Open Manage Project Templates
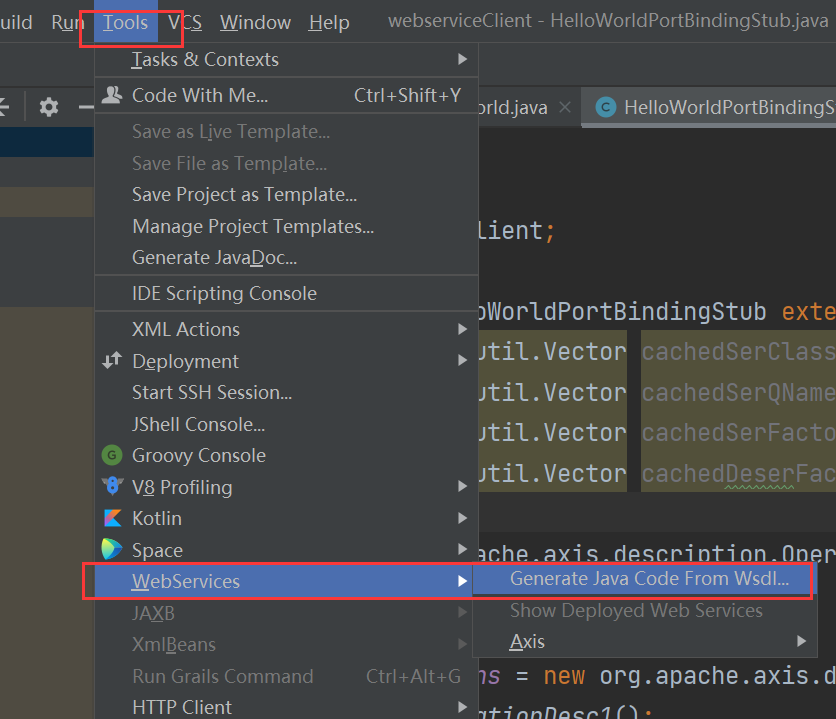 (286, 227)
